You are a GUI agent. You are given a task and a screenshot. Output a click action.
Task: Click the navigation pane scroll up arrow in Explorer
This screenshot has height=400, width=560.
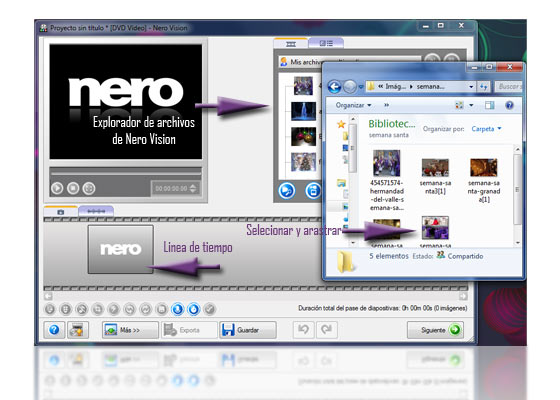[353, 120]
